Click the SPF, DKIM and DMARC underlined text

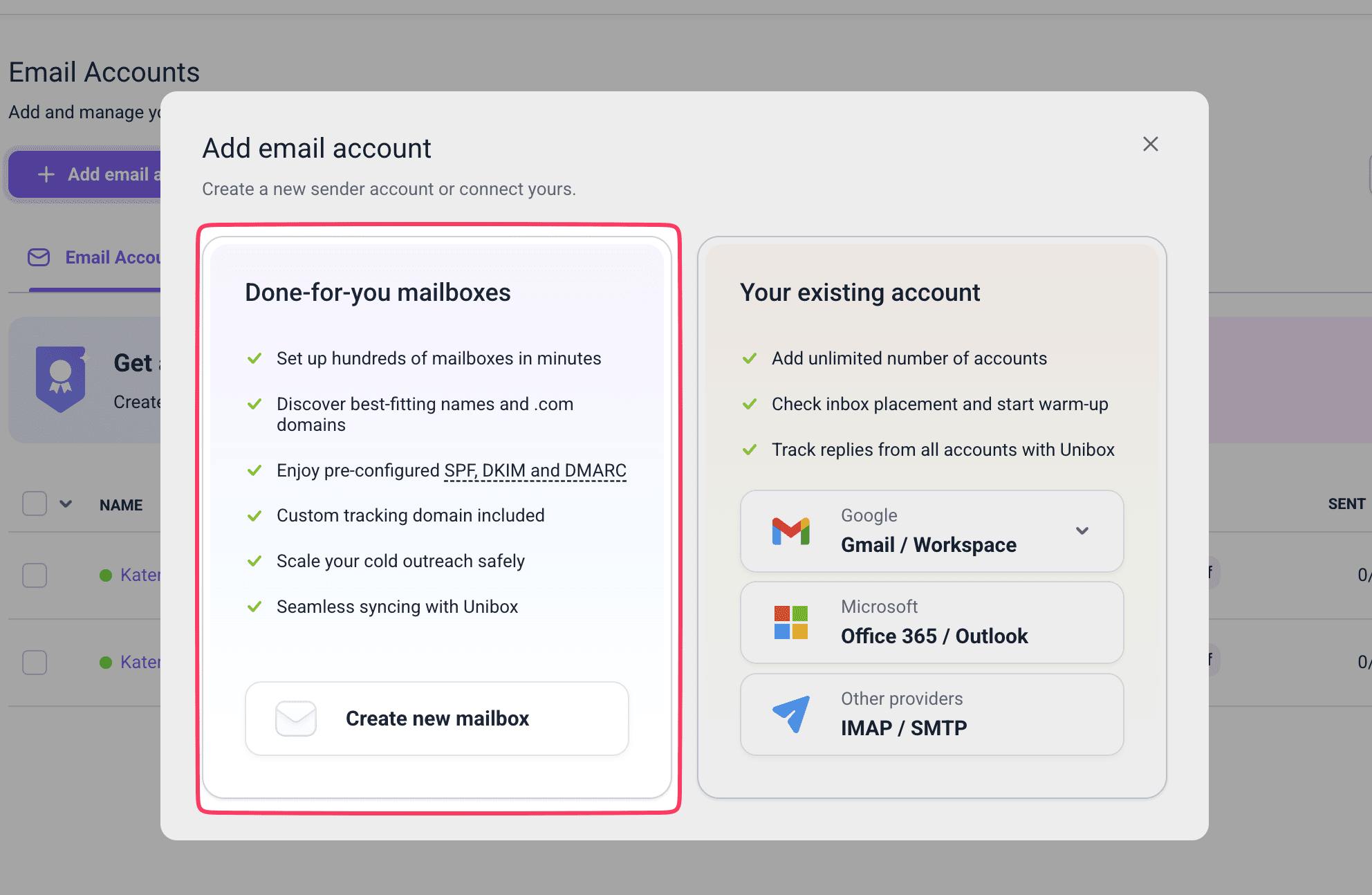coord(535,470)
